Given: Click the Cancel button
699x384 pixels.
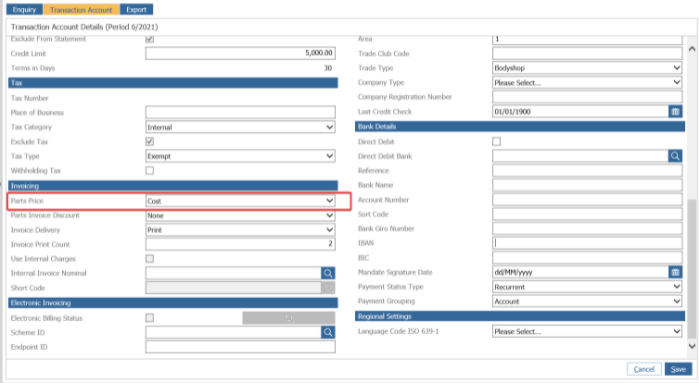Looking at the screenshot, I should (x=644, y=369).
